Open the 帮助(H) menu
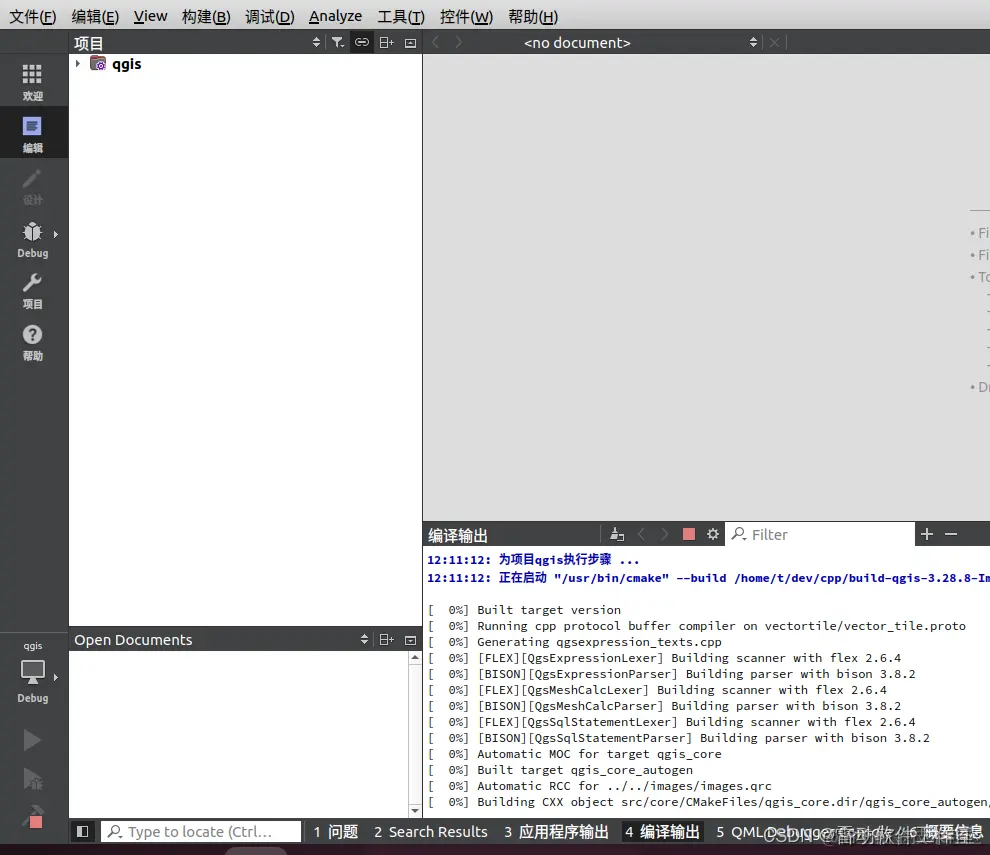 coord(533,16)
